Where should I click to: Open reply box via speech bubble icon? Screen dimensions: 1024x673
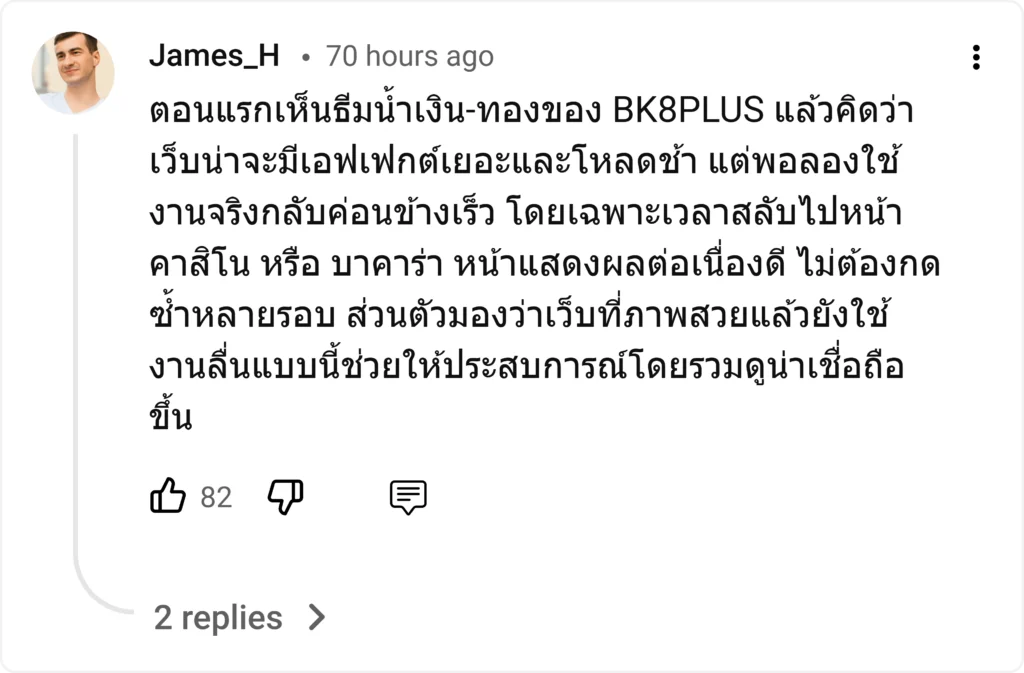(x=408, y=497)
